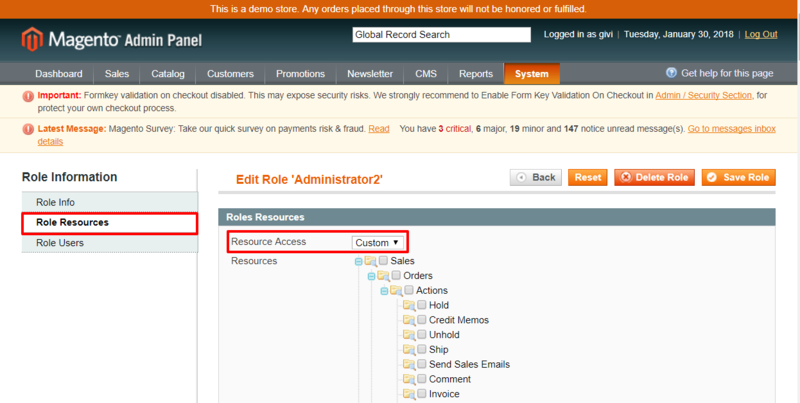Check the Orders resource checkbox
Viewport: 800px width, 403px height.
point(396,275)
